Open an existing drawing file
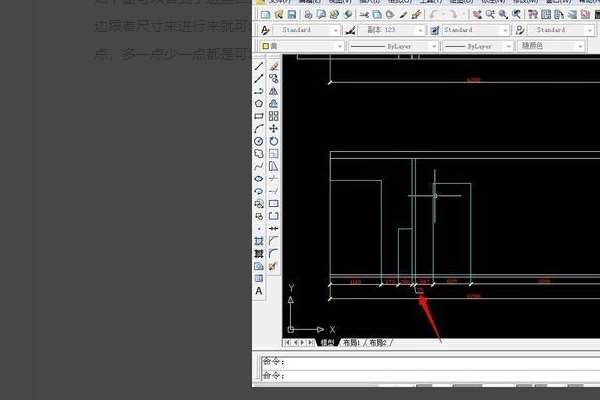This screenshot has height=400, width=600. (279, 15)
